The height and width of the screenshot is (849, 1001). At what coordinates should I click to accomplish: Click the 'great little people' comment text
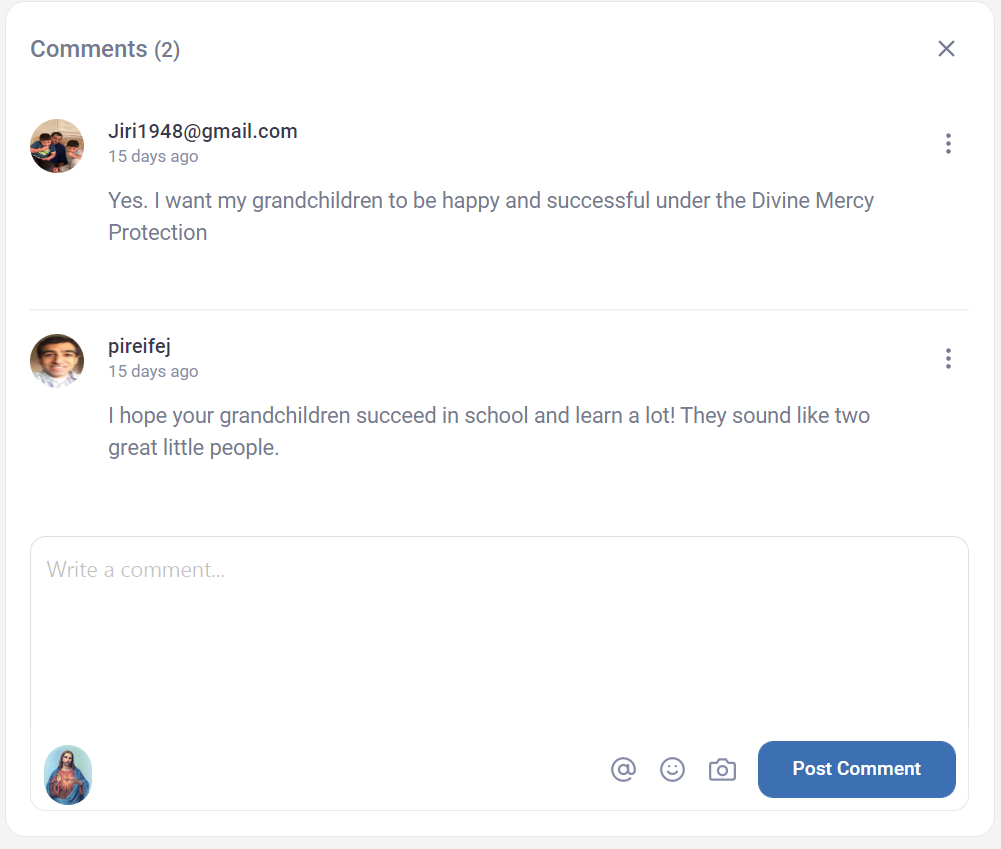(x=488, y=432)
